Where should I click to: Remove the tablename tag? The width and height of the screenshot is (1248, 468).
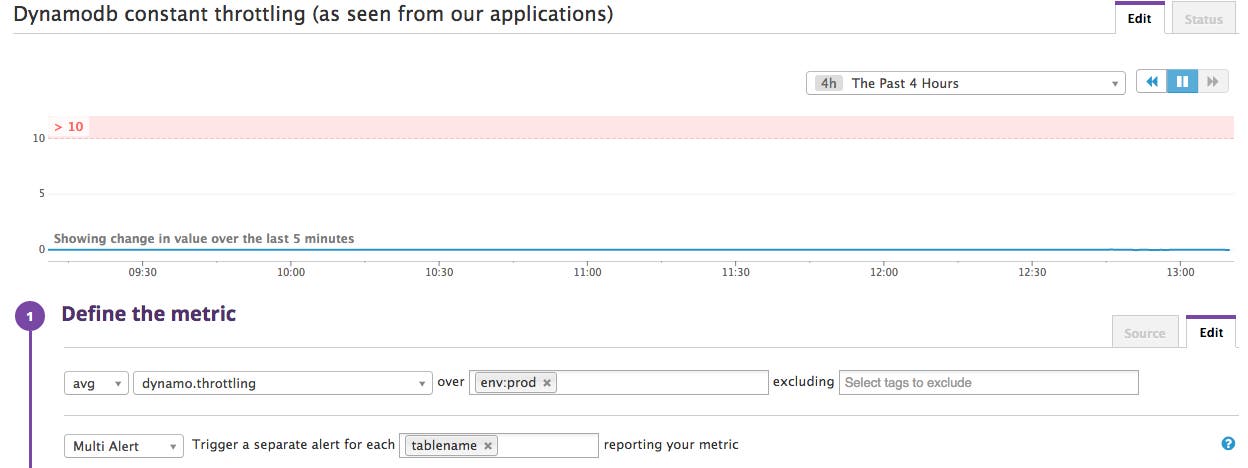click(487, 446)
